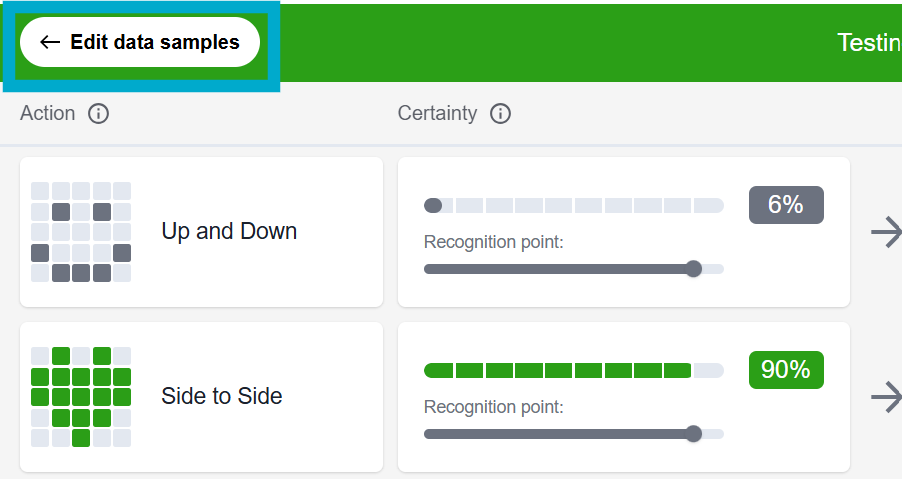Click the info icon next to Action
The height and width of the screenshot is (479, 902).
(98, 114)
